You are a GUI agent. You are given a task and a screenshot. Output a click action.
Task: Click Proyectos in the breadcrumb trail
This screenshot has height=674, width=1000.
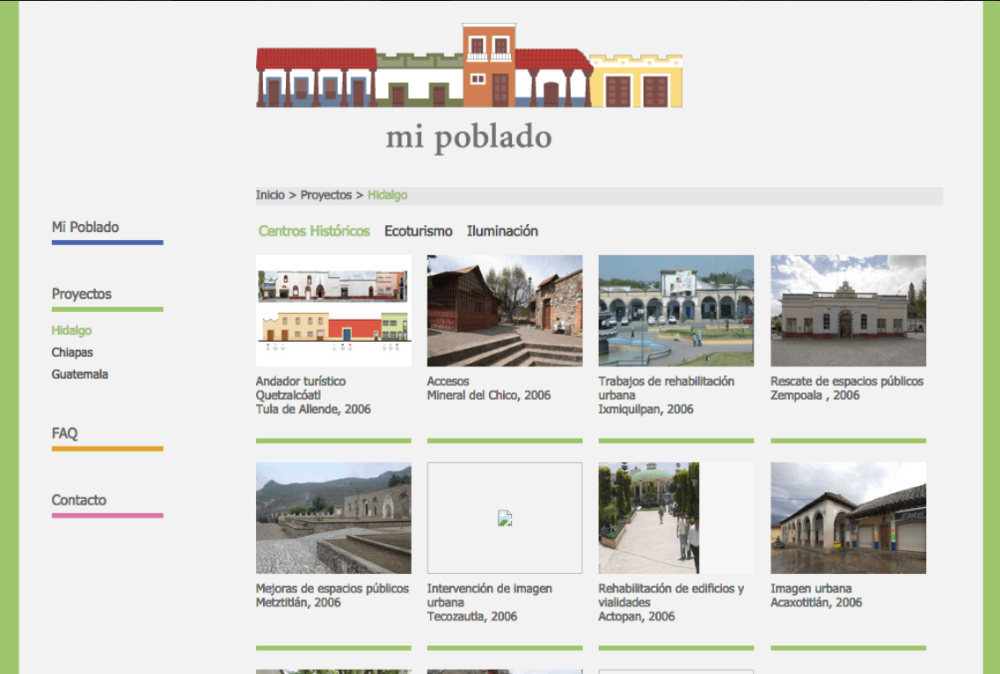pos(326,195)
